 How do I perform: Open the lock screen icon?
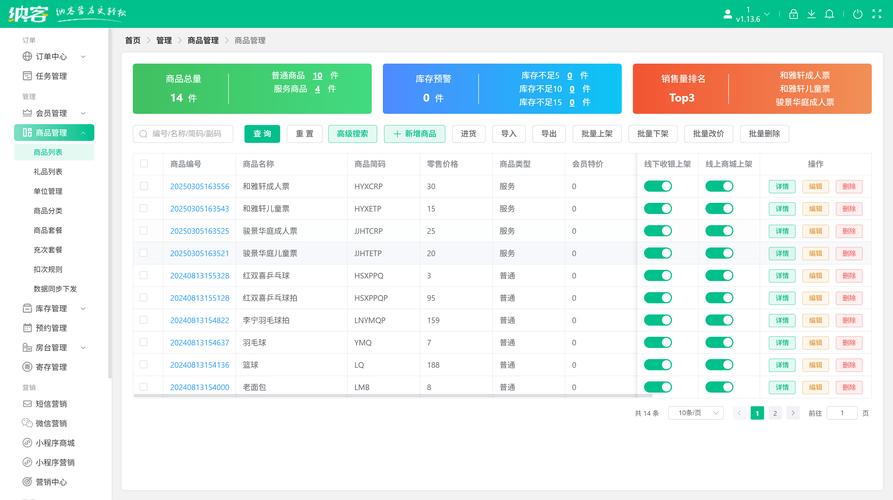tap(793, 14)
